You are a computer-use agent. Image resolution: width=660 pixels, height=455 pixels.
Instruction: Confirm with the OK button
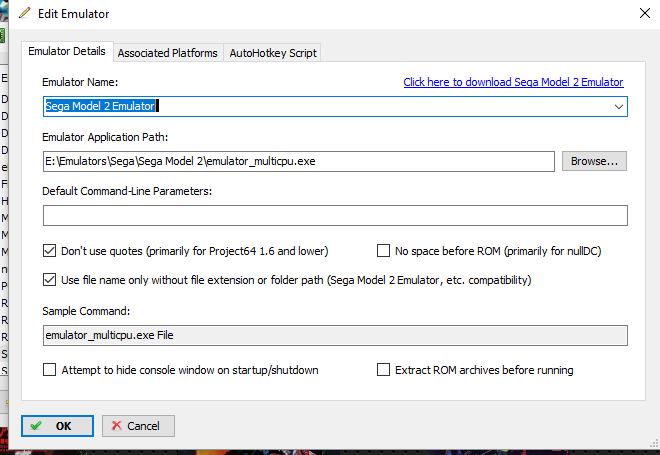pyautogui.click(x=57, y=426)
